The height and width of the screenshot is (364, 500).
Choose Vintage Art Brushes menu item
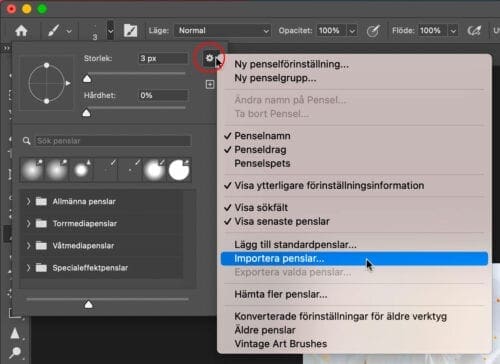coord(354,344)
